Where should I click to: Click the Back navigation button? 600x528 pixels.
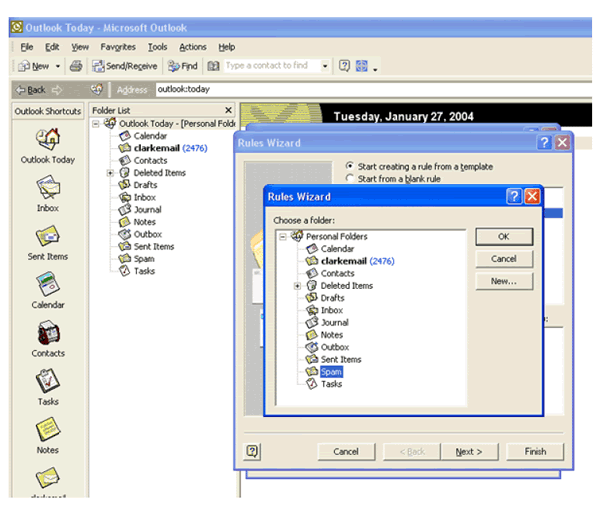(31, 90)
